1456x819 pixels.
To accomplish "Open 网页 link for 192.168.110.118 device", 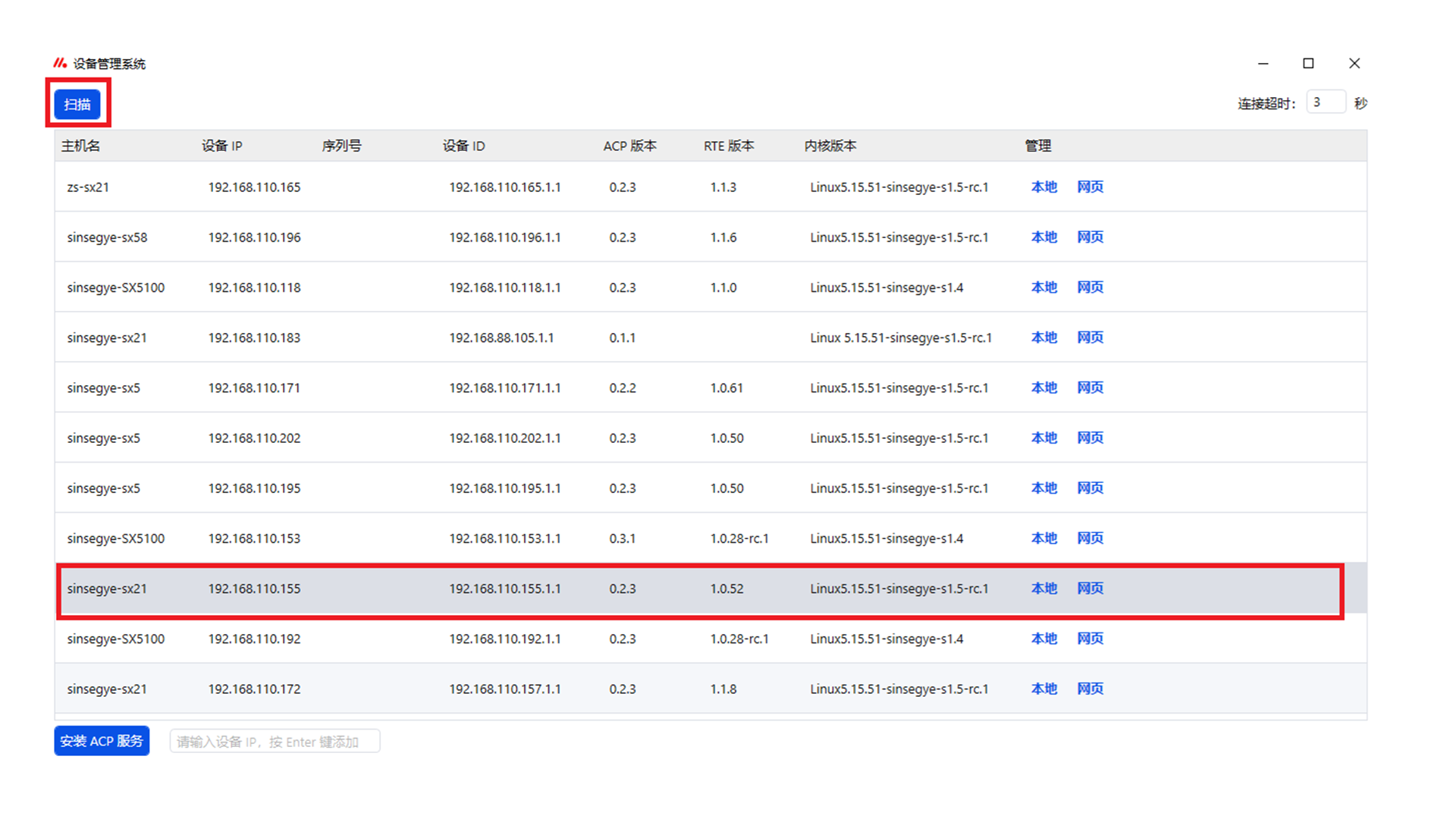I will point(1090,287).
